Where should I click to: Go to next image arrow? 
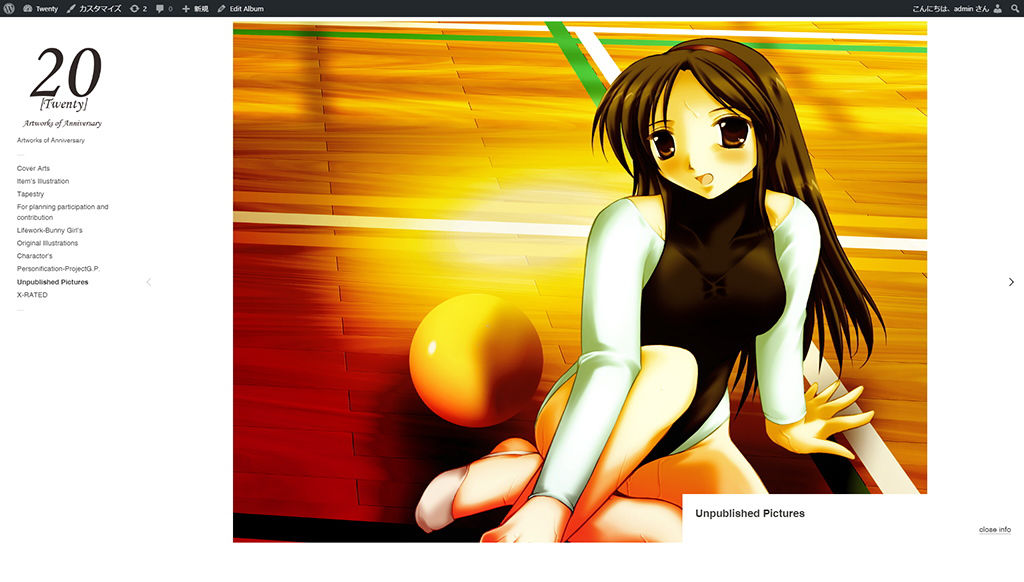(x=1011, y=282)
